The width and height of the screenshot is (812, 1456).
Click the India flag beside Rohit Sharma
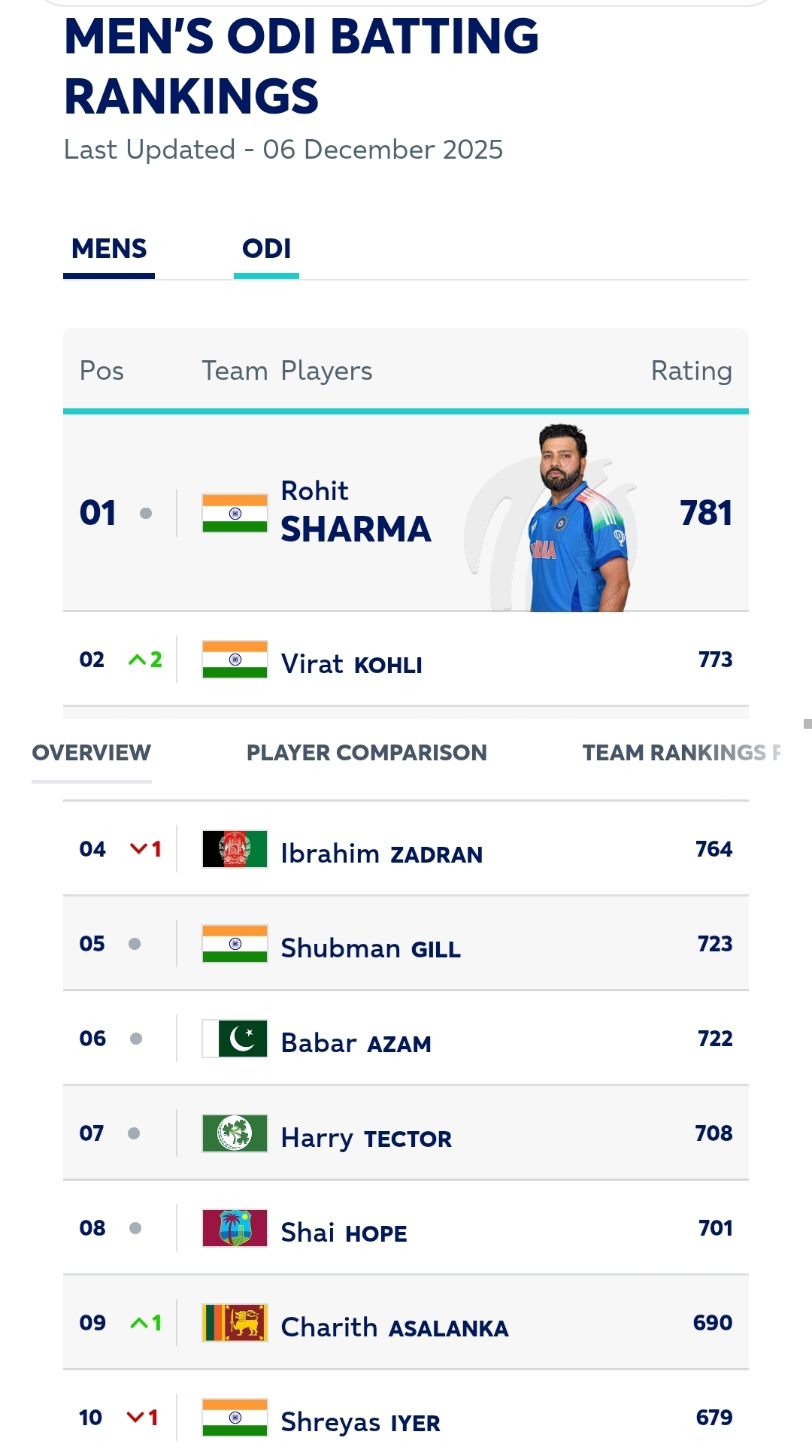click(x=234, y=511)
